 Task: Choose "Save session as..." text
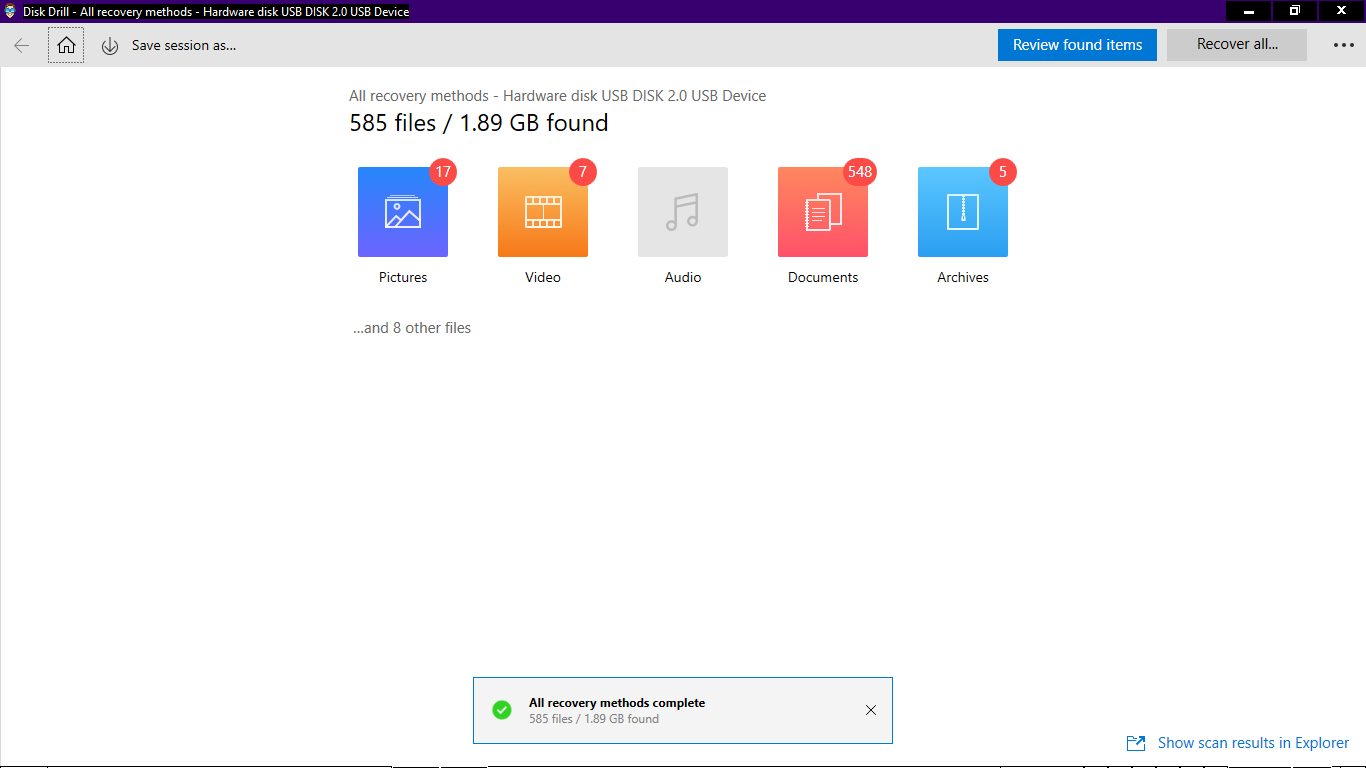pos(184,45)
